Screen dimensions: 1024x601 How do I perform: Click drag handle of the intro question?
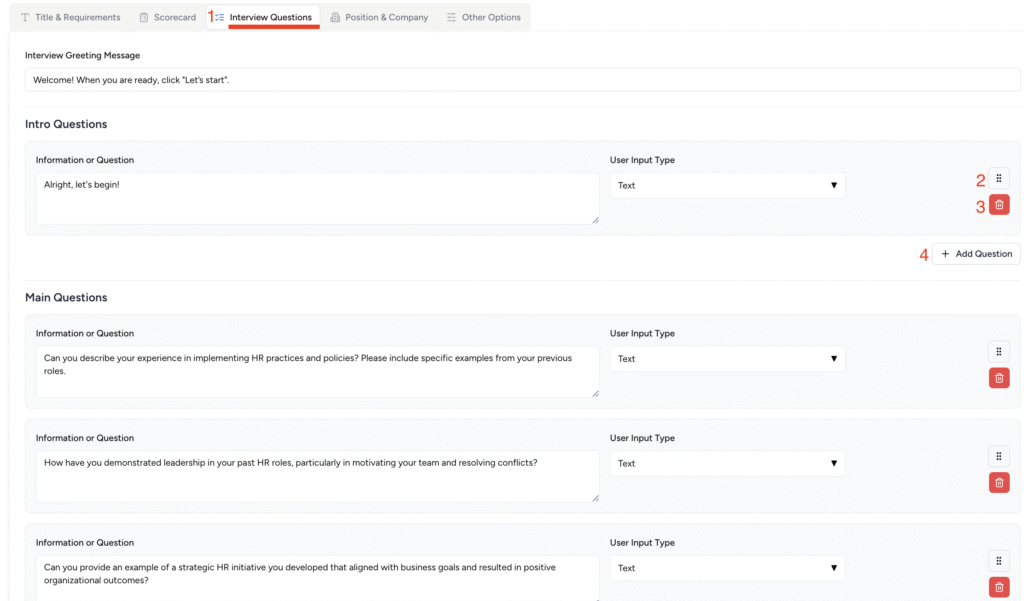click(x=999, y=178)
